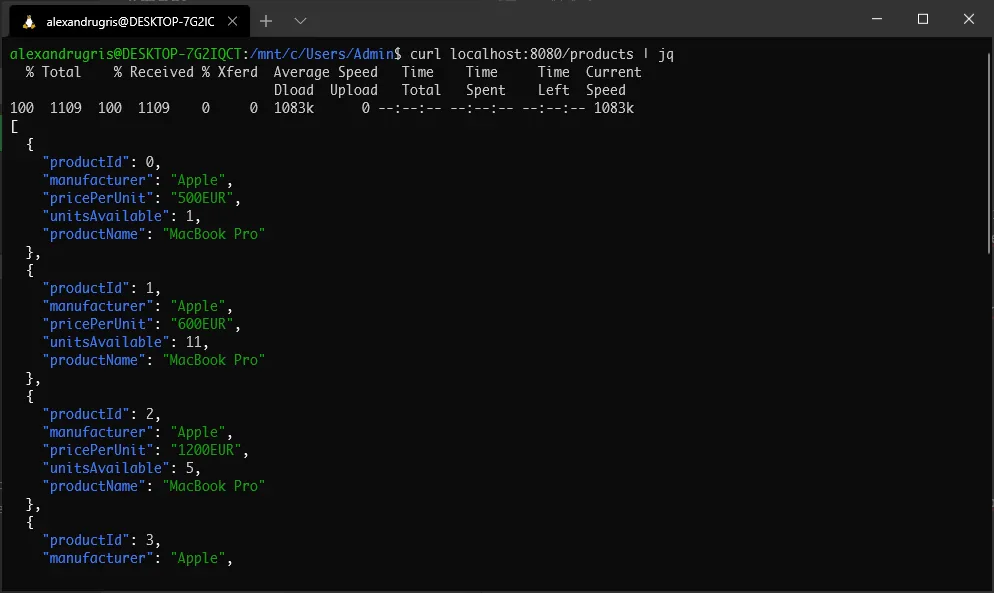
Task: Click the Linux penguin tab icon
Action: [x=29, y=22]
